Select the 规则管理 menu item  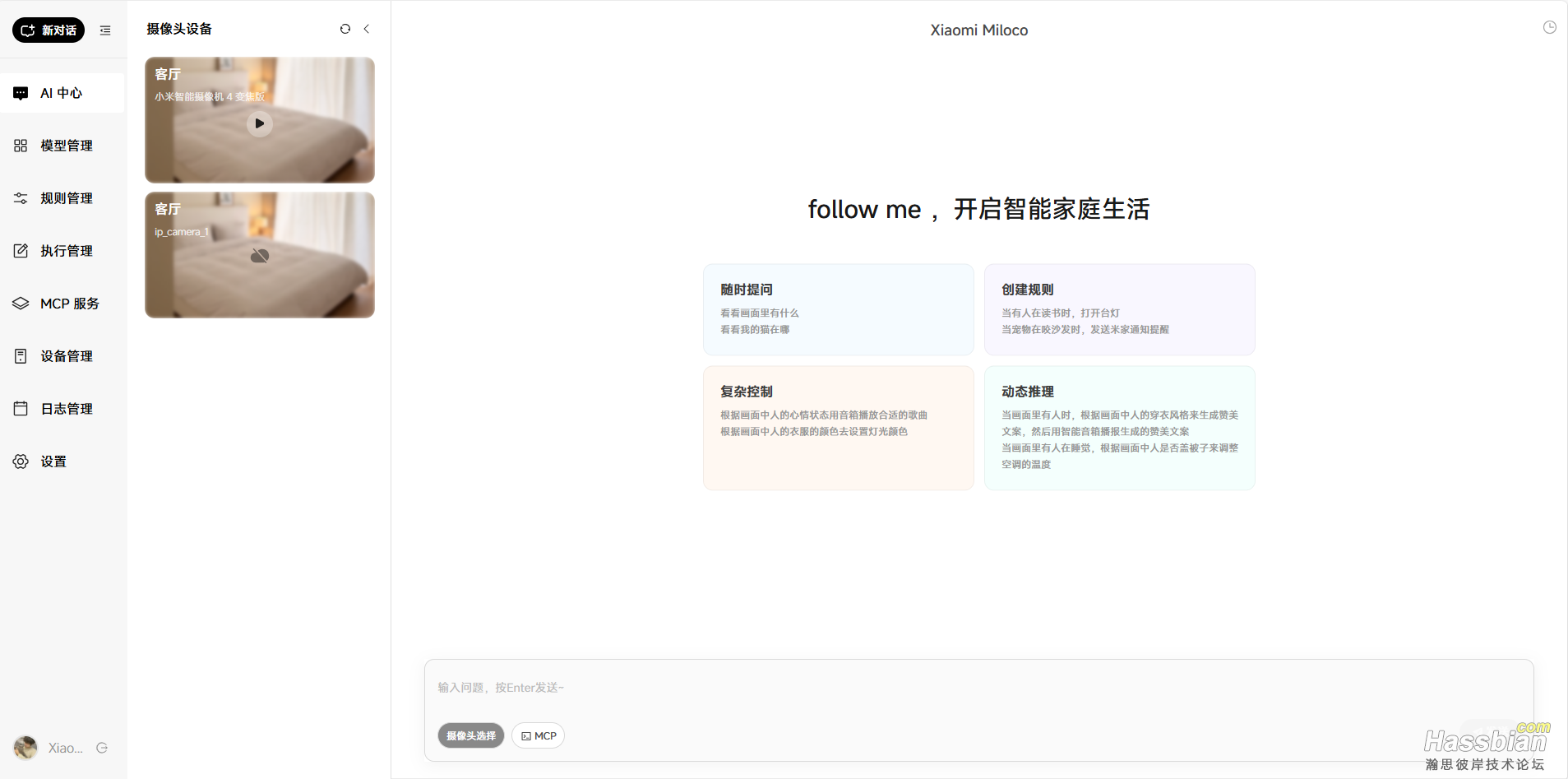pos(67,198)
